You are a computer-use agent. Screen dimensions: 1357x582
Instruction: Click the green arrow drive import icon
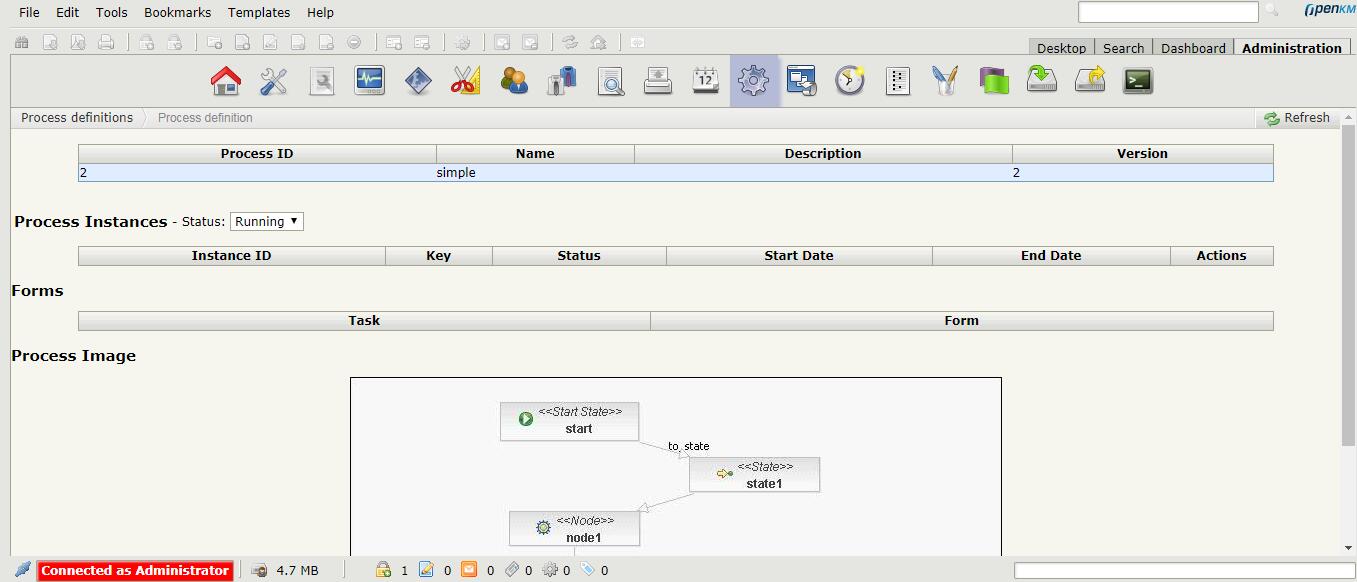[x=1042, y=81]
